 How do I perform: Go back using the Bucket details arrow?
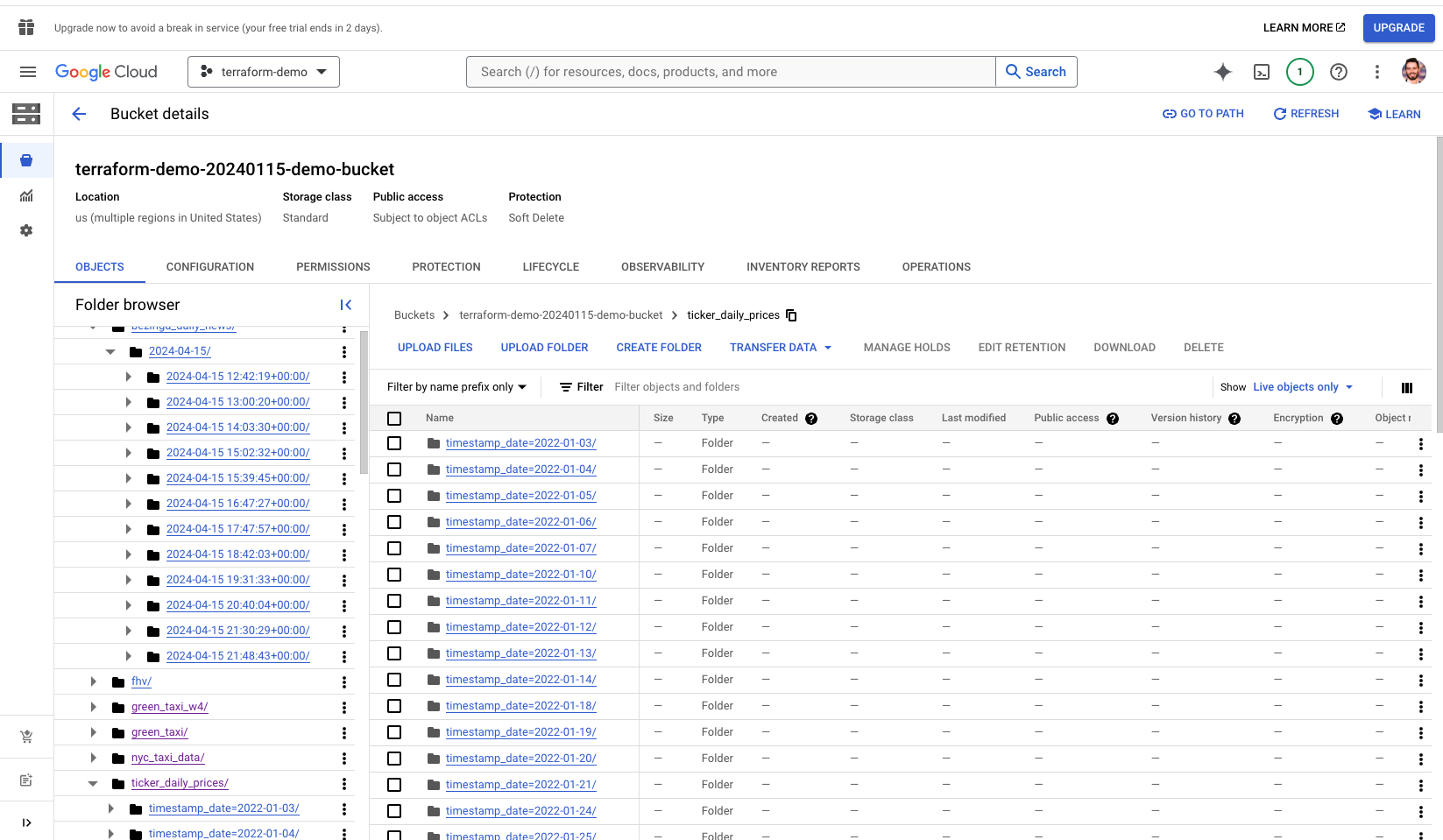pos(79,114)
